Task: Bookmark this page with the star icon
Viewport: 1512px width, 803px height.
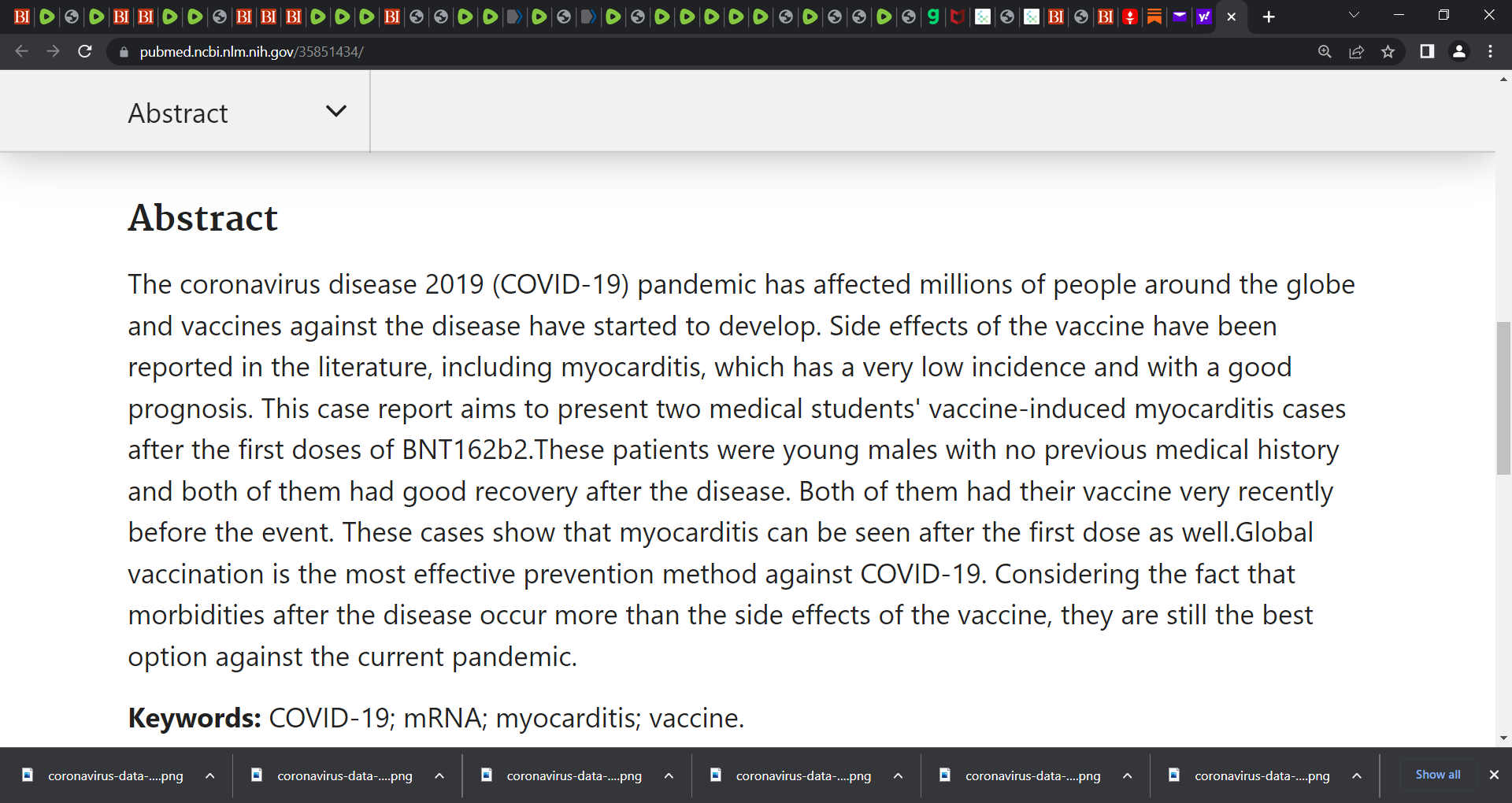Action: click(1388, 51)
